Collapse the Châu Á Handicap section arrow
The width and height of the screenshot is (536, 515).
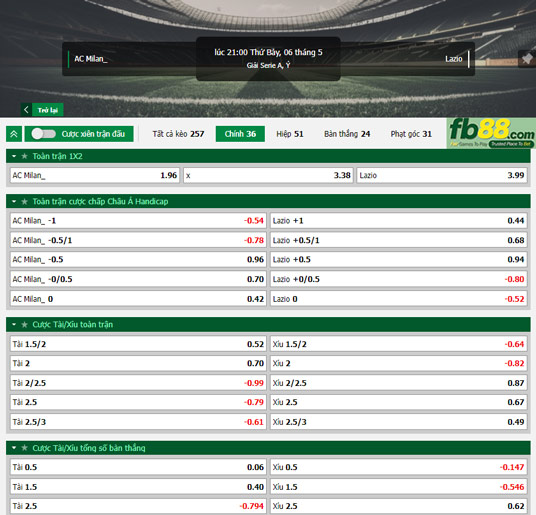(x=14, y=202)
